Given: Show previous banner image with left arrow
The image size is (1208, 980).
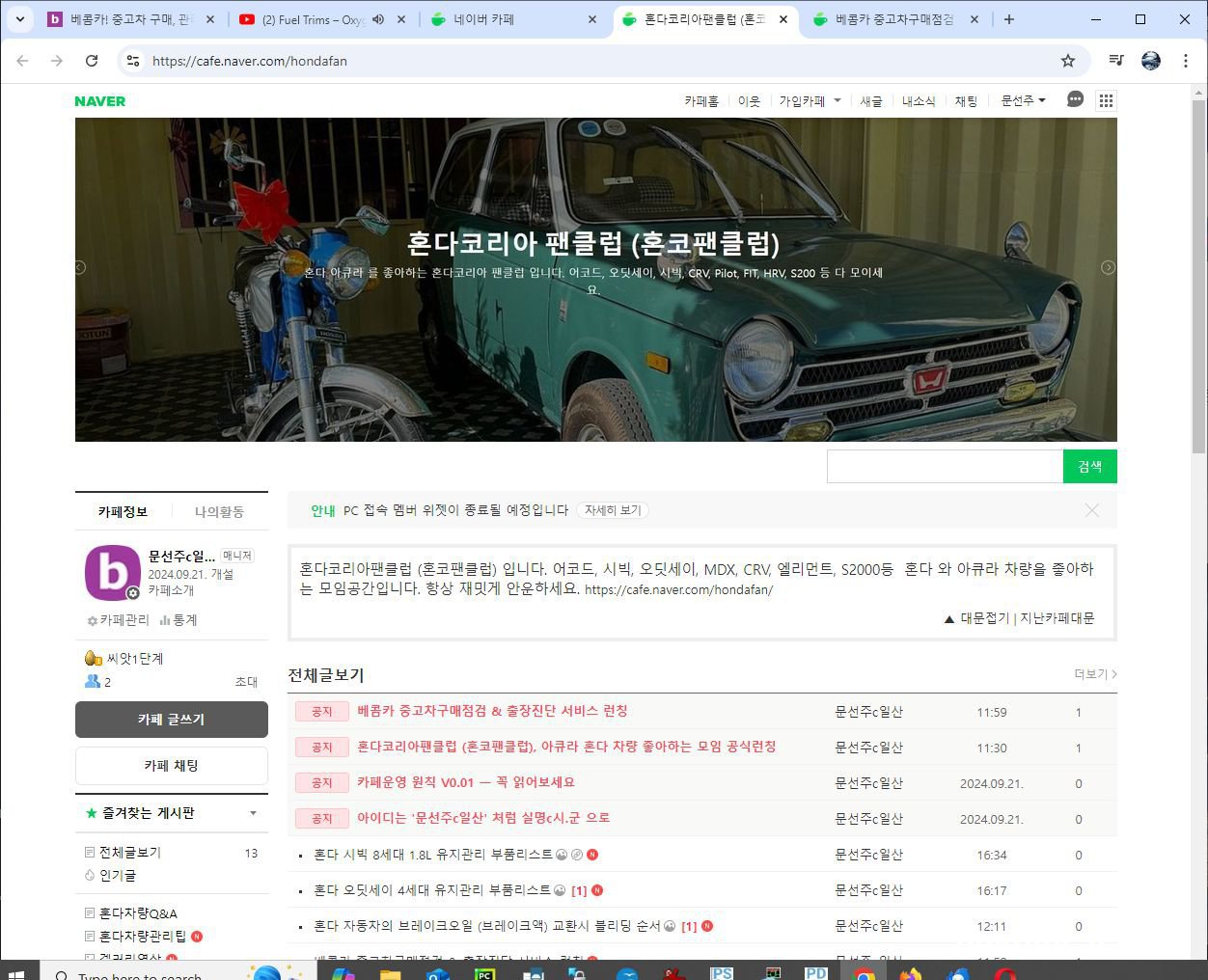Looking at the screenshot, I should pyautogui.click(x=80, y=267).
